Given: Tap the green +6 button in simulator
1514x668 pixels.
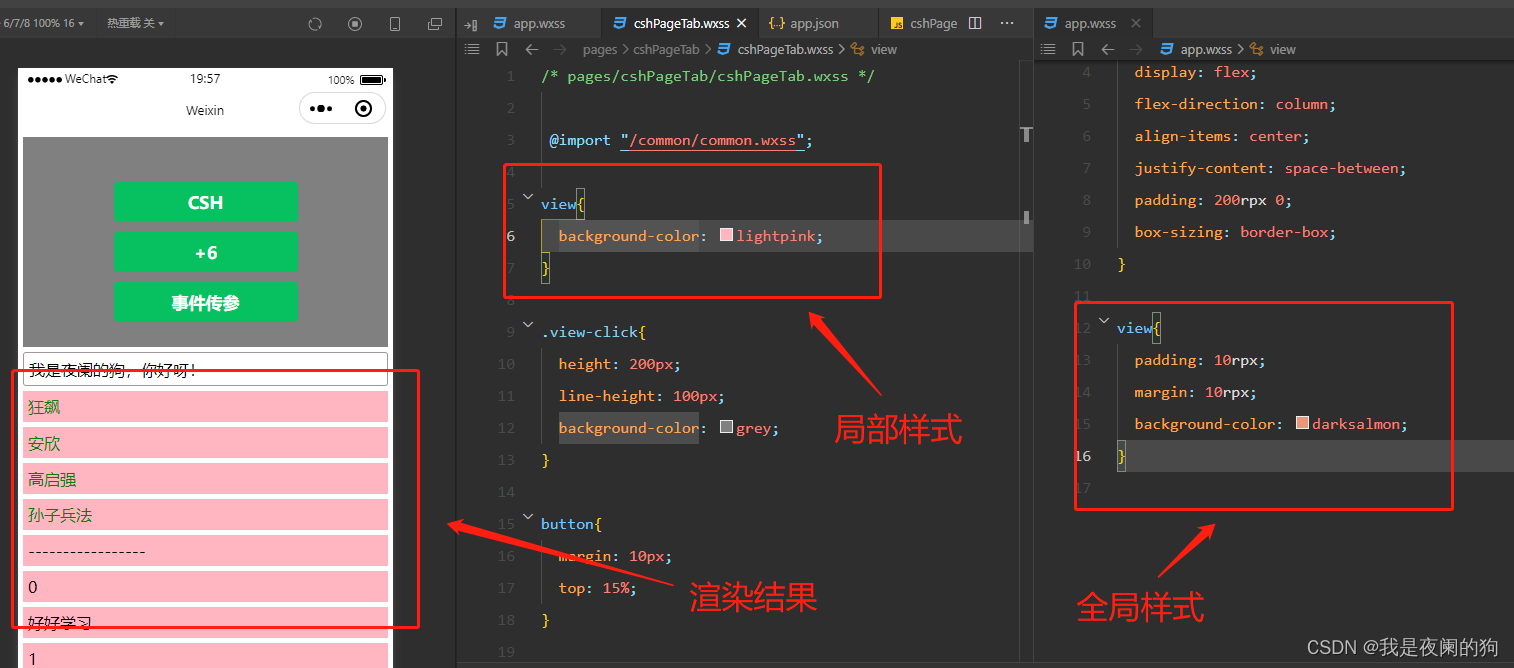Looking at the screenshot, I should point(205,252).
